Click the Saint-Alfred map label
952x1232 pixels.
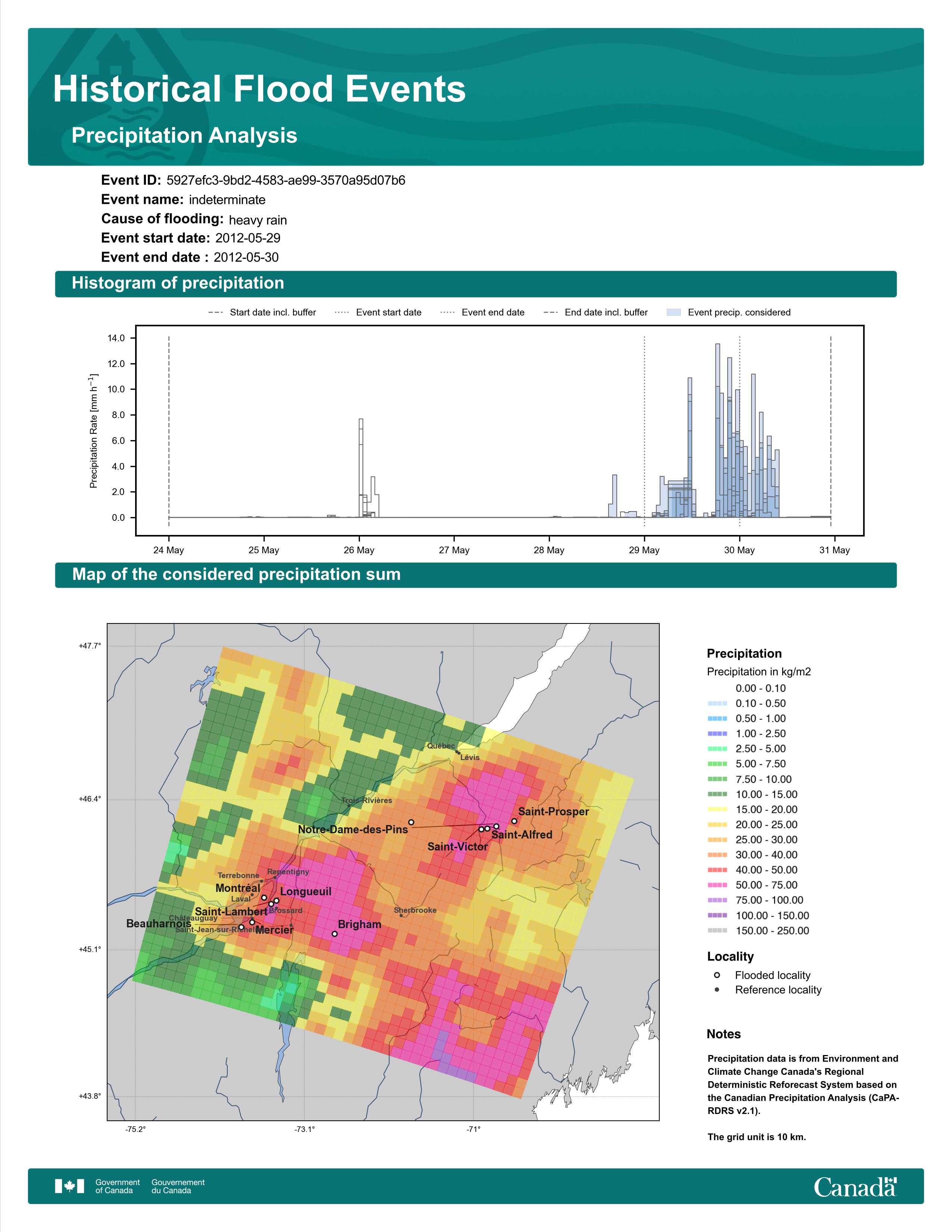click(x=522, y=835)
